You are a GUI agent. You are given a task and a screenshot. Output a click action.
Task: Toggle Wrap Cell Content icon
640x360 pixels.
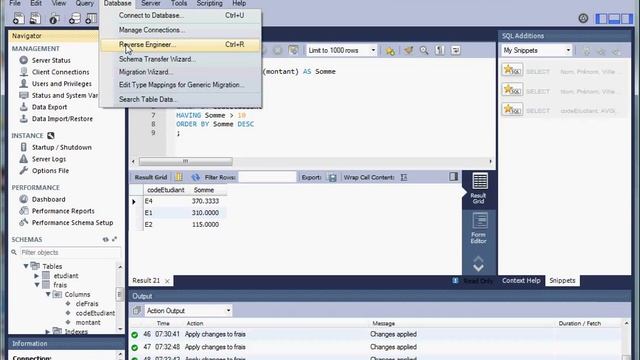pyautogui.click(x=404, y=177)
